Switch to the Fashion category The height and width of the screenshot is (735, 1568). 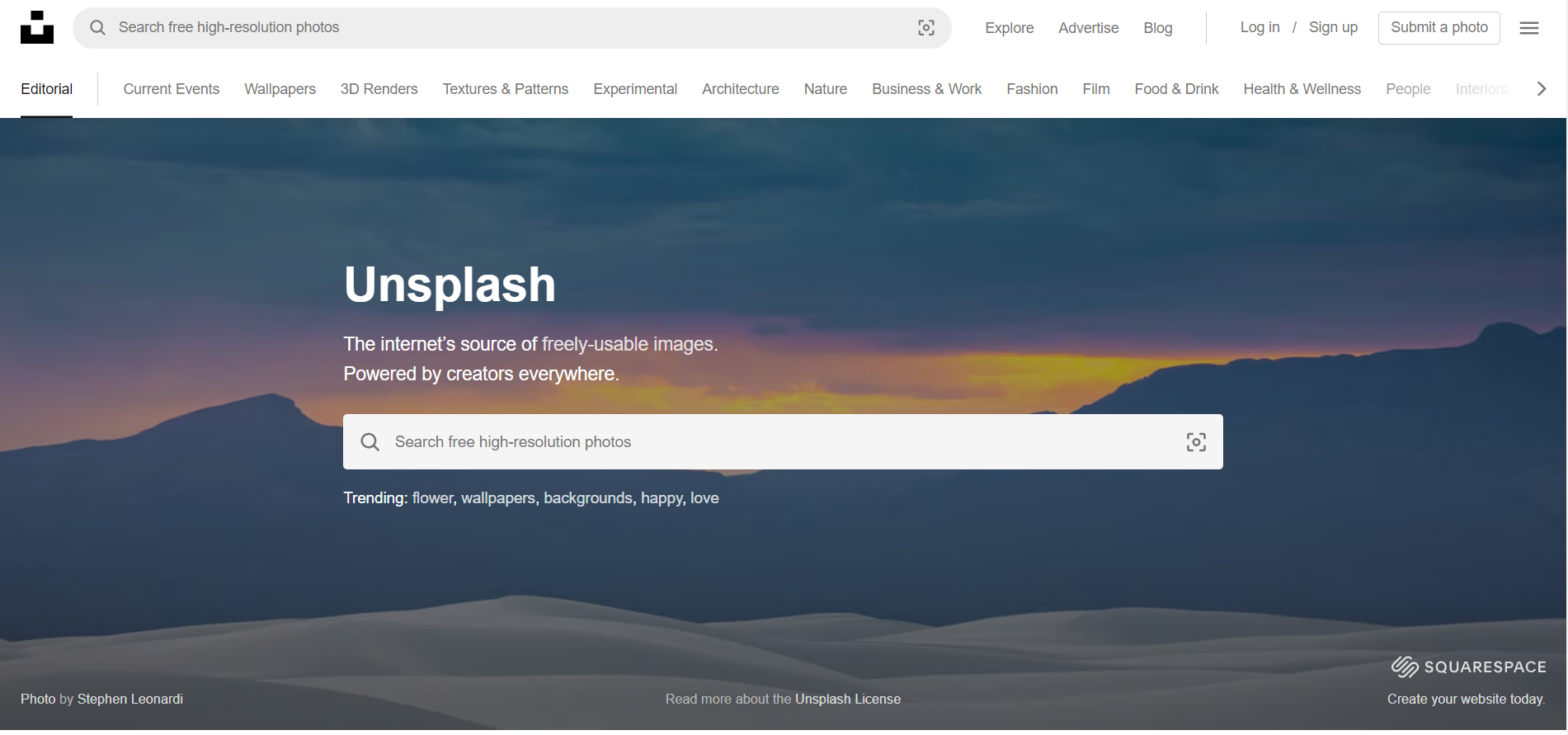[x=1032, y=89]
